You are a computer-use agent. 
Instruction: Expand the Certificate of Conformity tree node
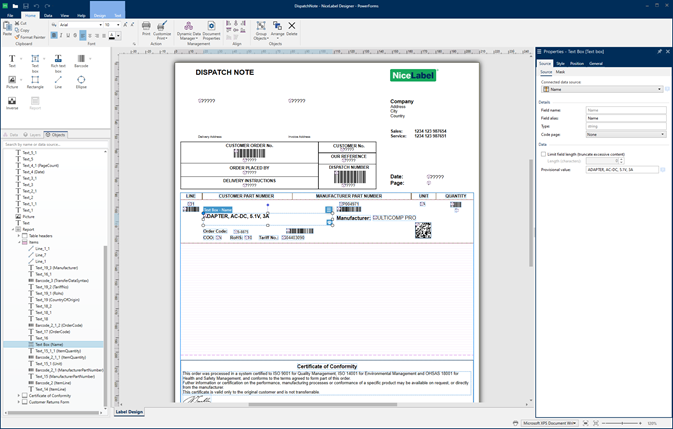(x=17, y=395)
